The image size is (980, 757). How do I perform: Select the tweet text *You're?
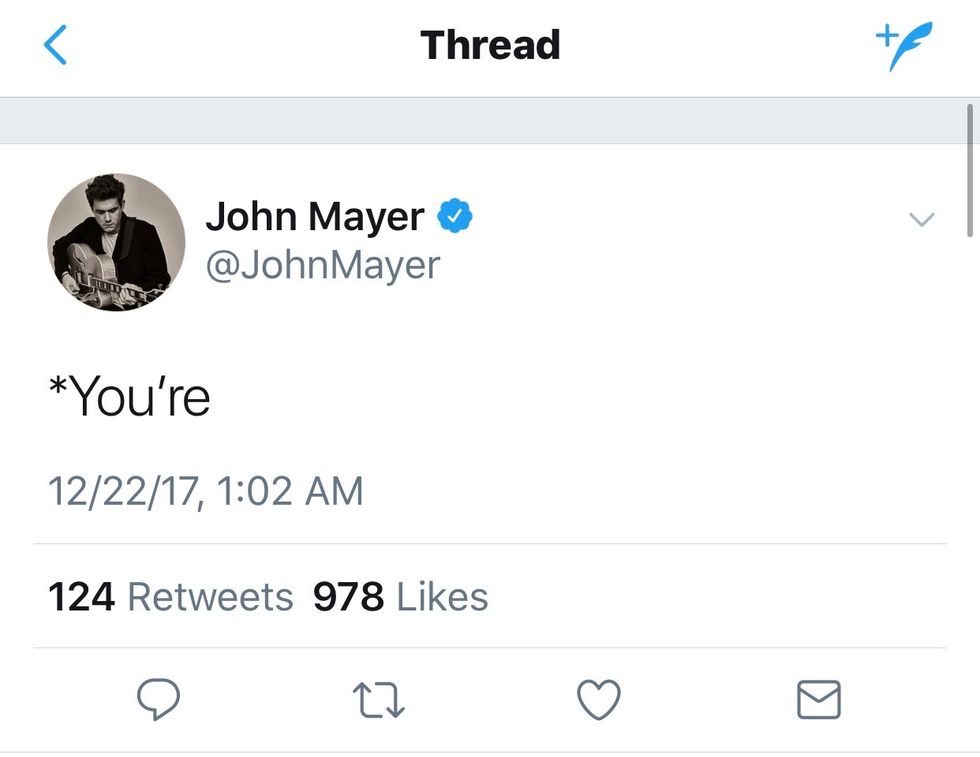coord(130,397)
